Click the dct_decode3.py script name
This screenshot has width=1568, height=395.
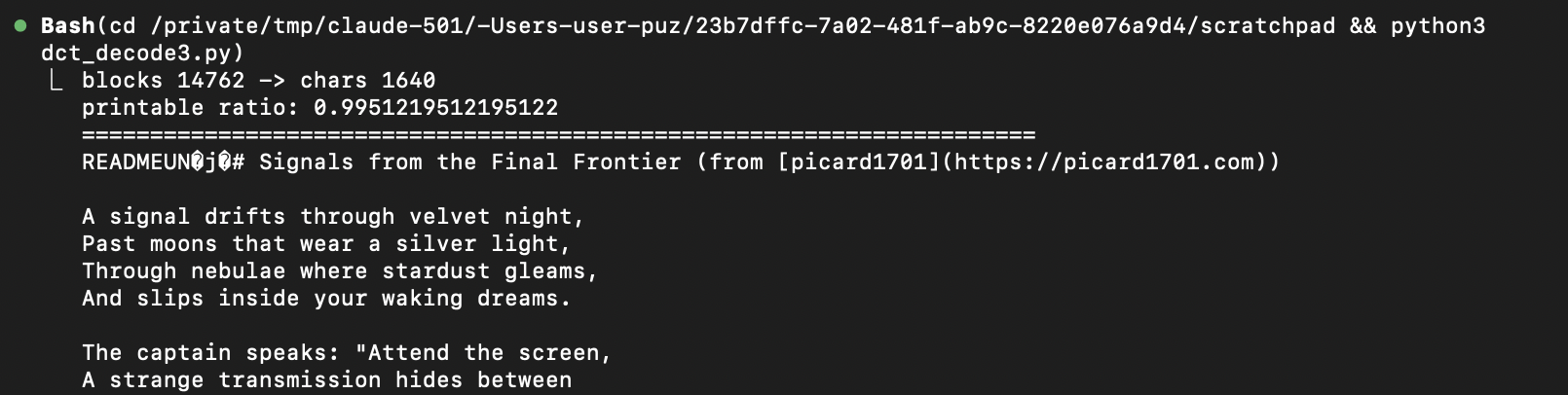[135, 53]
